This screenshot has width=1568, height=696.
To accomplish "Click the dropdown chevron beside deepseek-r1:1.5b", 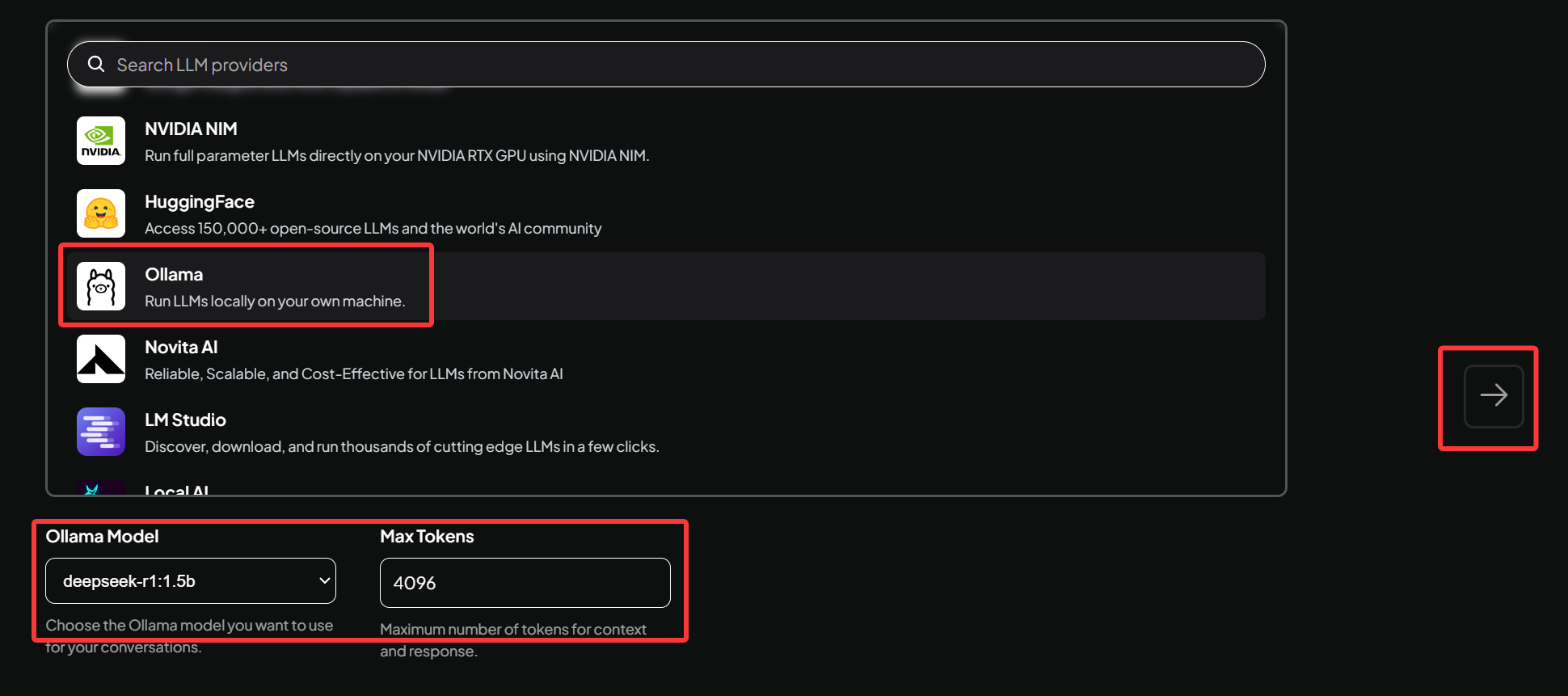I will 324,580.
